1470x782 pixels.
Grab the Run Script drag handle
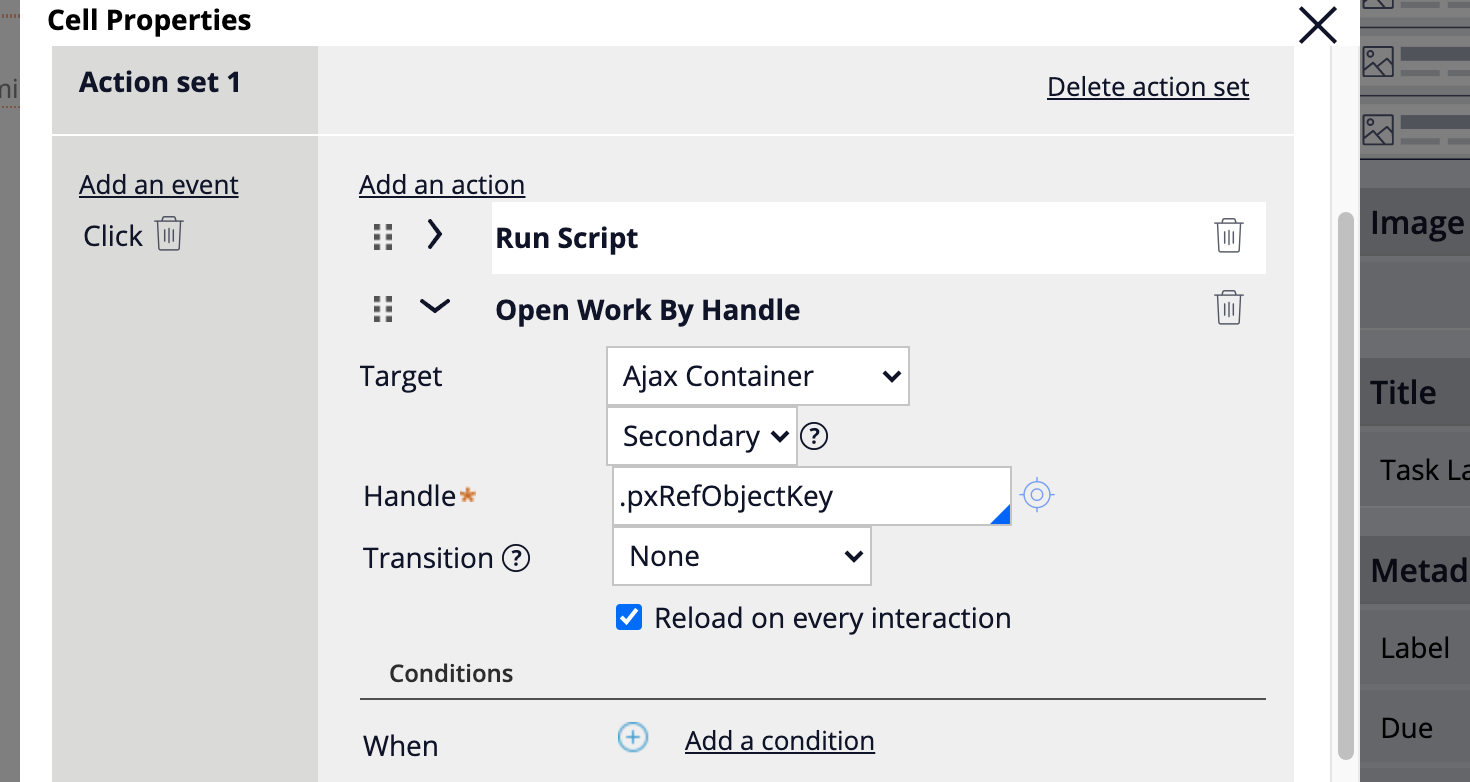pos(383,237)
